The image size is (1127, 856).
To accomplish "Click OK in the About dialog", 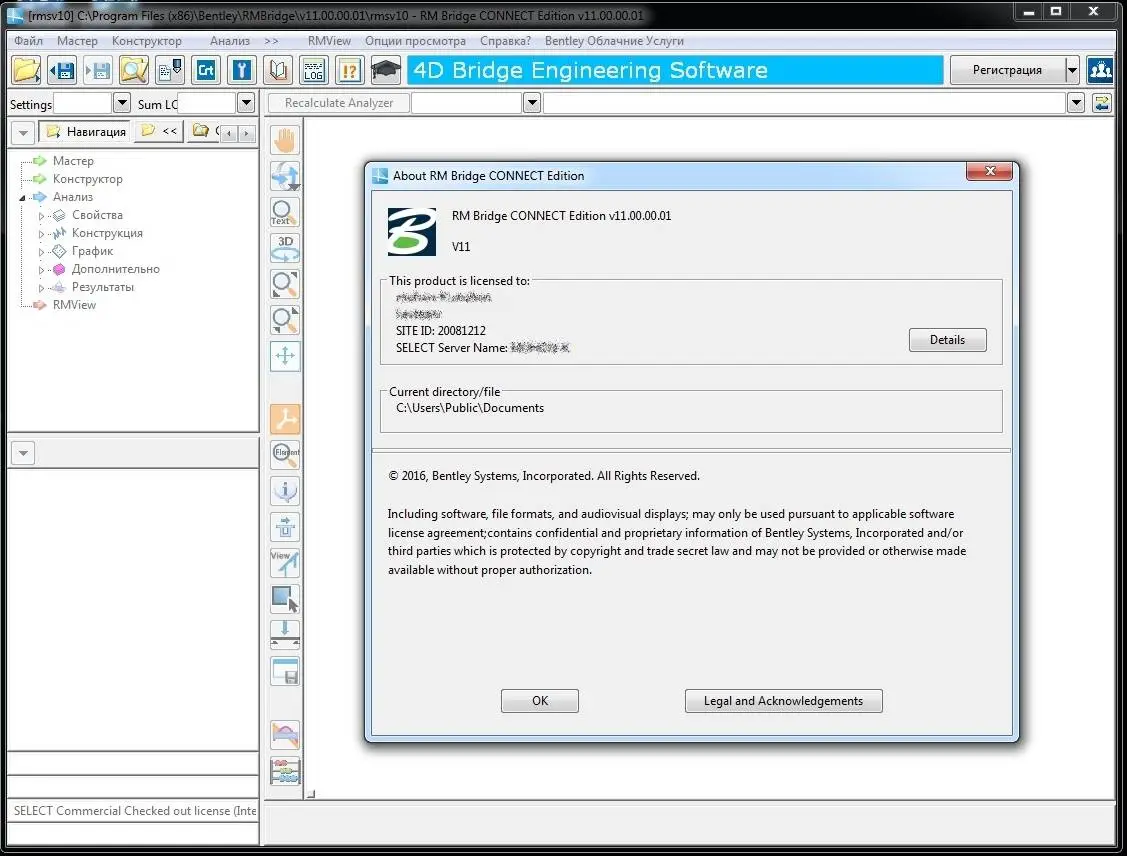I will [x=540, y=701].
